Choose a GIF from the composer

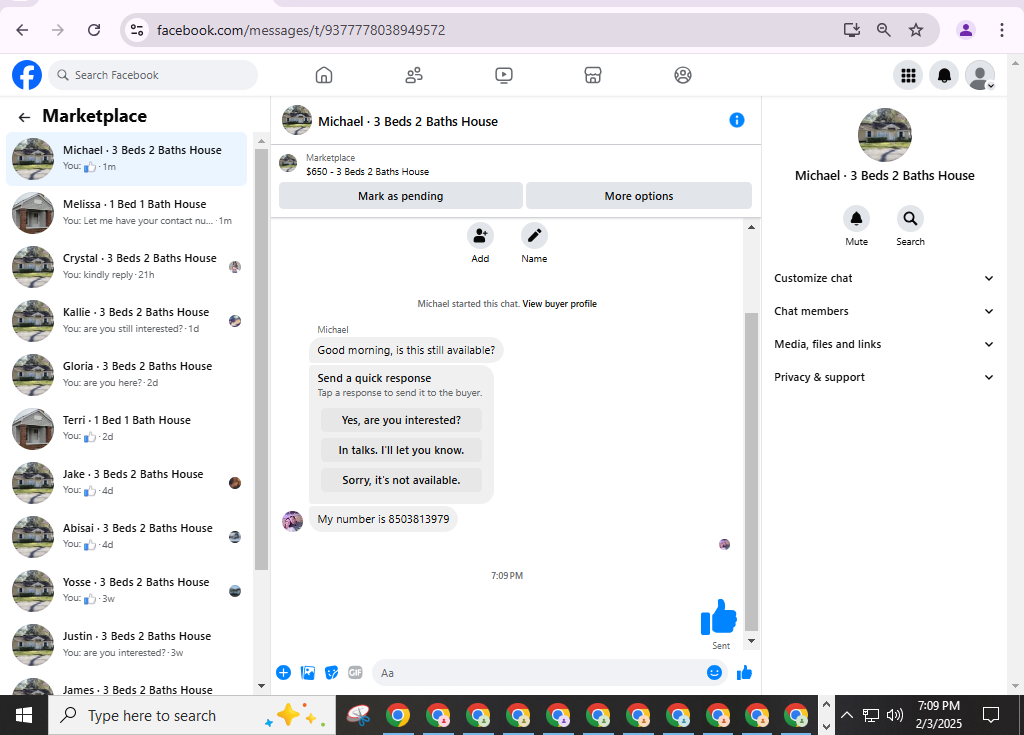[x=355, y=672]
